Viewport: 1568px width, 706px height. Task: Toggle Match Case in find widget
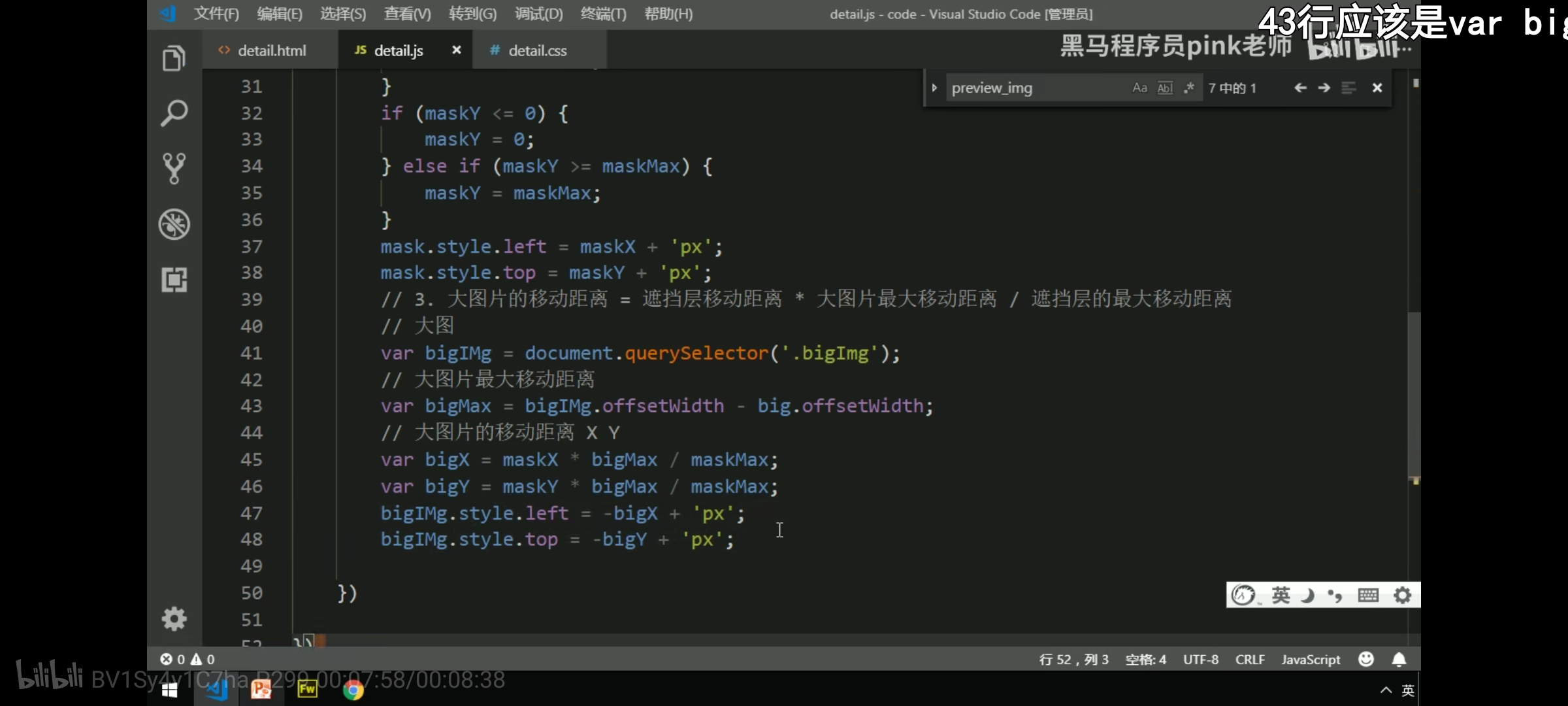[1139, 88]
